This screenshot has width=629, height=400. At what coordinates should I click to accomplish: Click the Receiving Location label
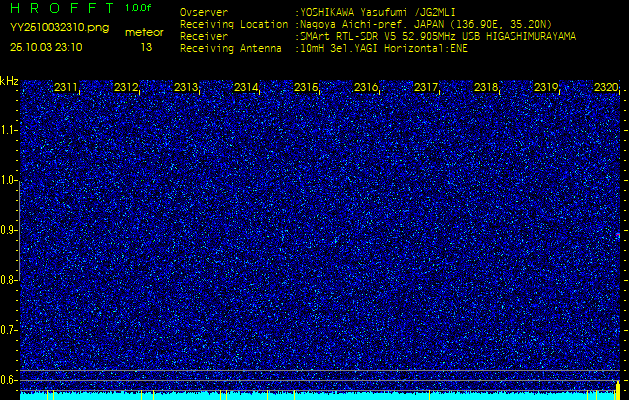234,24
